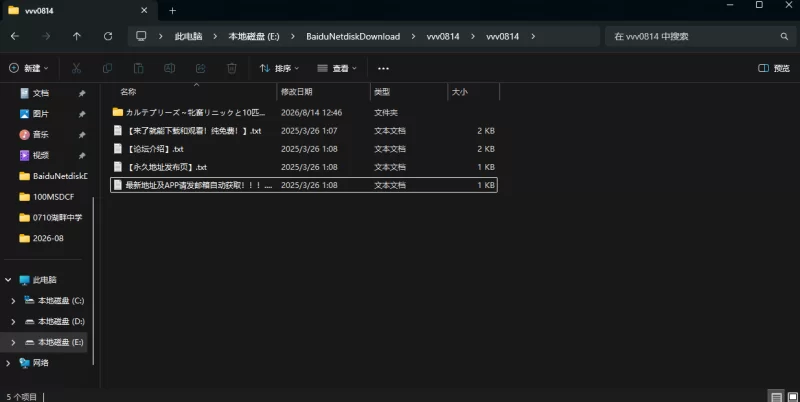Expand 本地磁盘 (C:) in the tree

pyautogui.click(x=13, y=301)
